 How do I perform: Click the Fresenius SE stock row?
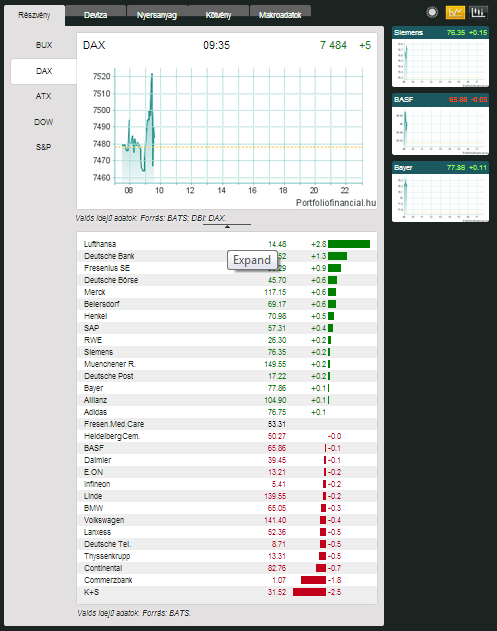227,268
